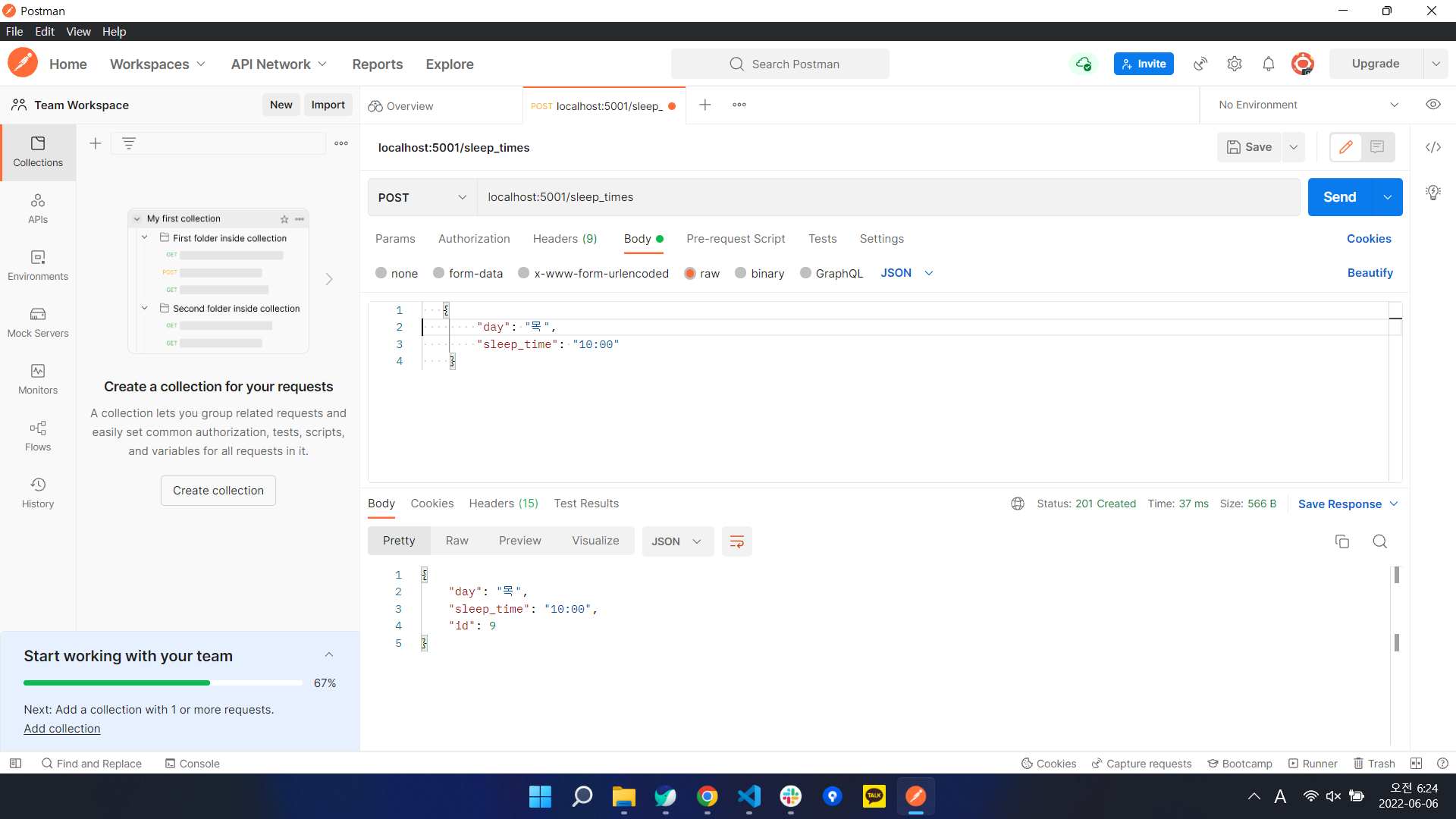
Task: Click the network globe icon beside Status
Action: coord(1018,504)
